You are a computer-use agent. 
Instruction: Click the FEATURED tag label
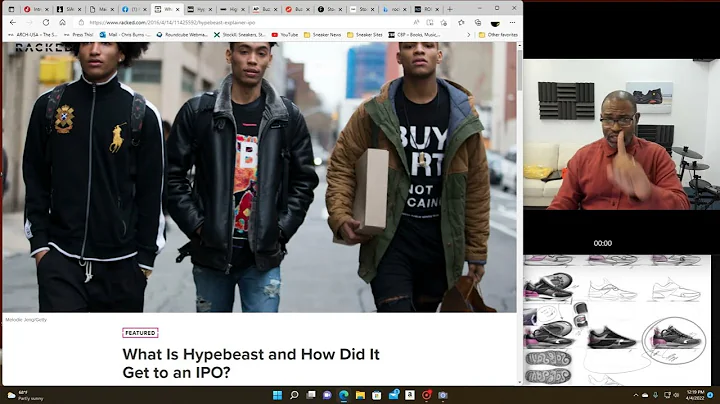(140, 333)
